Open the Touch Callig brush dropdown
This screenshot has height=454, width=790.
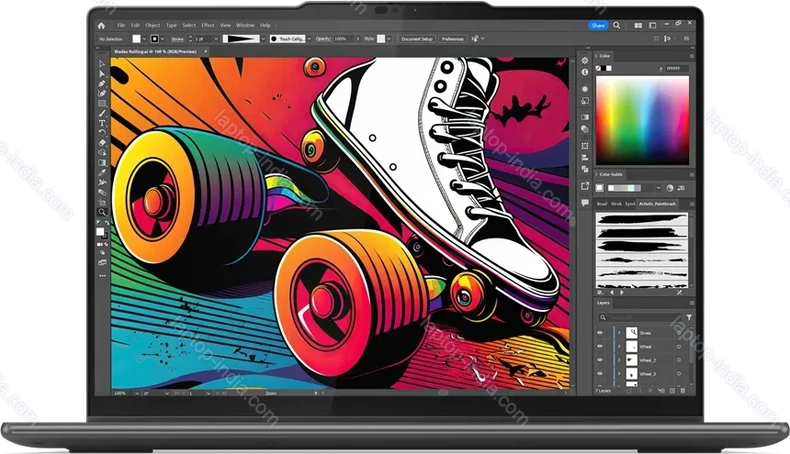pos(307,39)
